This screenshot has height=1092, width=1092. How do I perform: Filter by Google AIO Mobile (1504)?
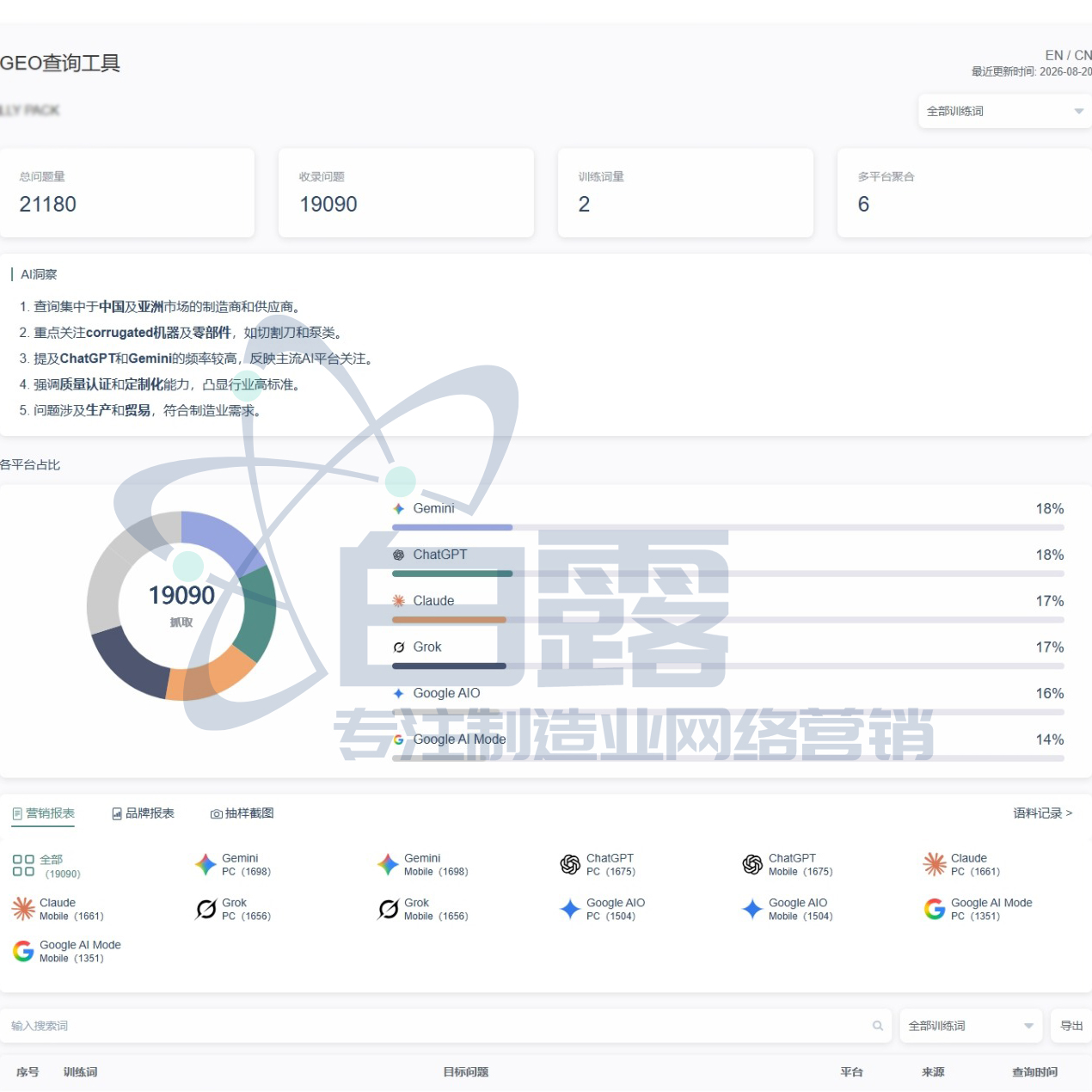click(x=788, y=909)
